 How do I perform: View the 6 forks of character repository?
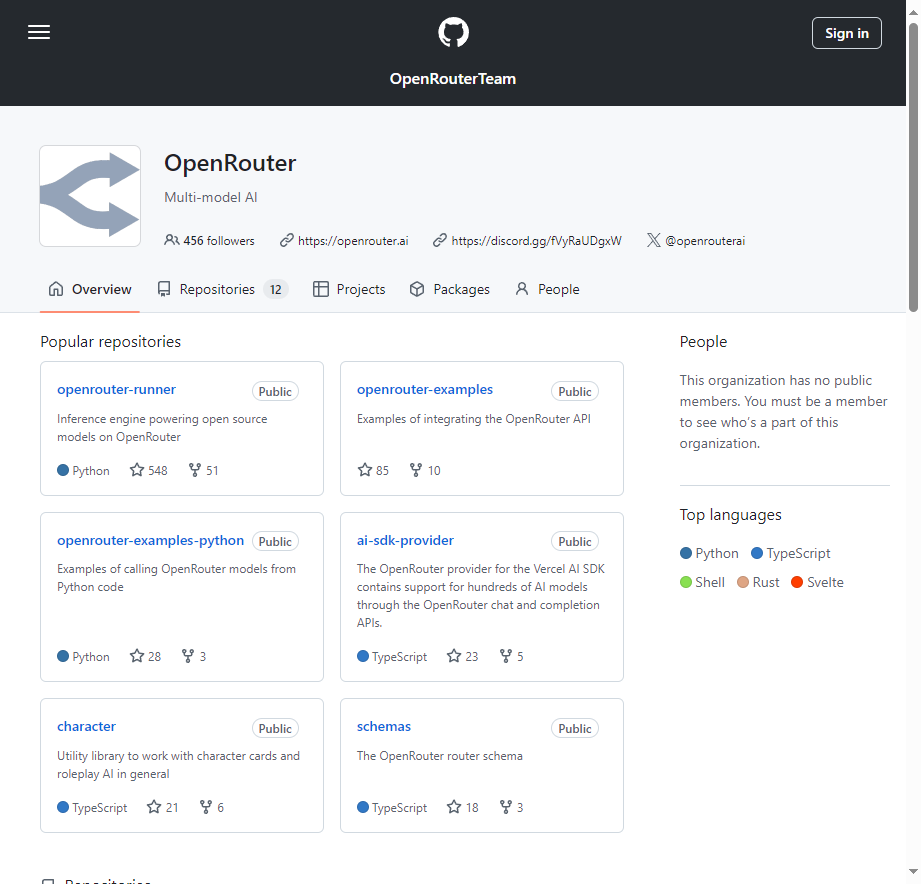(x=211, y=808)
